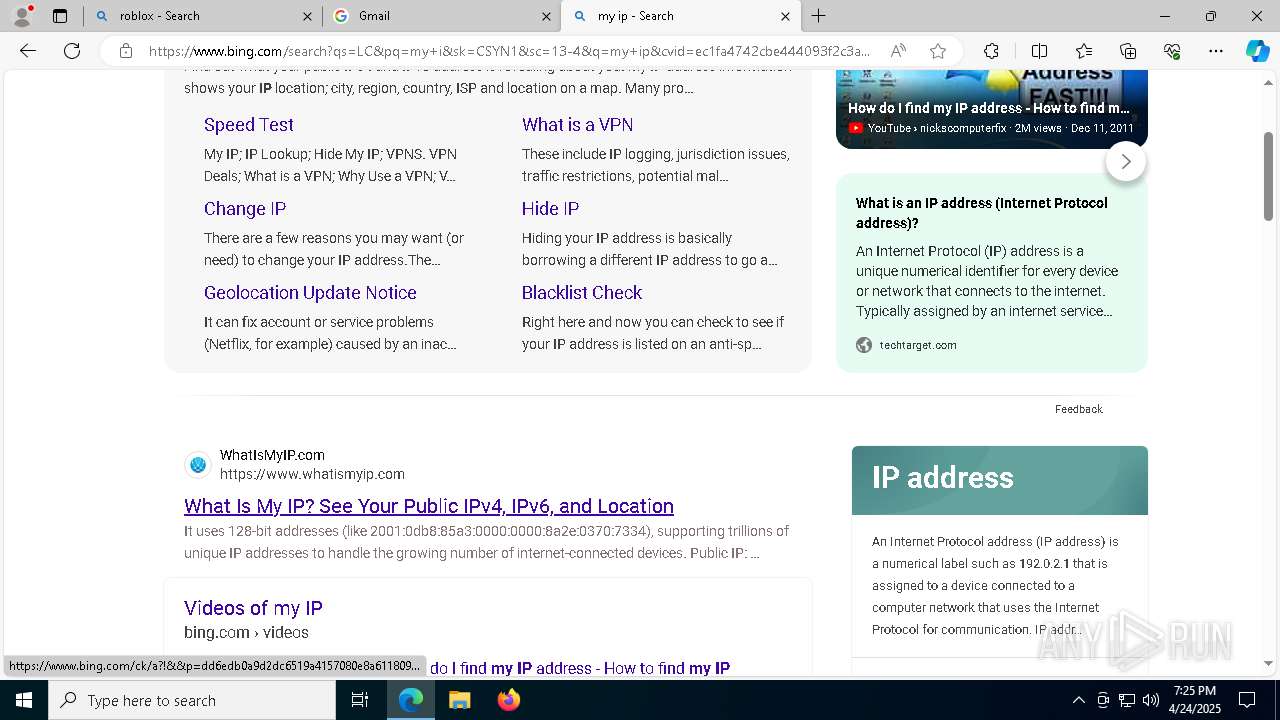1280x720 pixels.
Task: Launch Firefox from taskbar
Action: click(x=509, y=700)
